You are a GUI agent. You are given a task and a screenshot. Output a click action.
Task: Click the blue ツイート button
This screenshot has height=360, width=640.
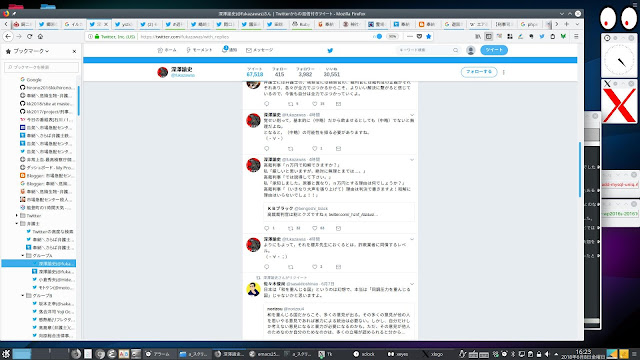coord(494,50)
